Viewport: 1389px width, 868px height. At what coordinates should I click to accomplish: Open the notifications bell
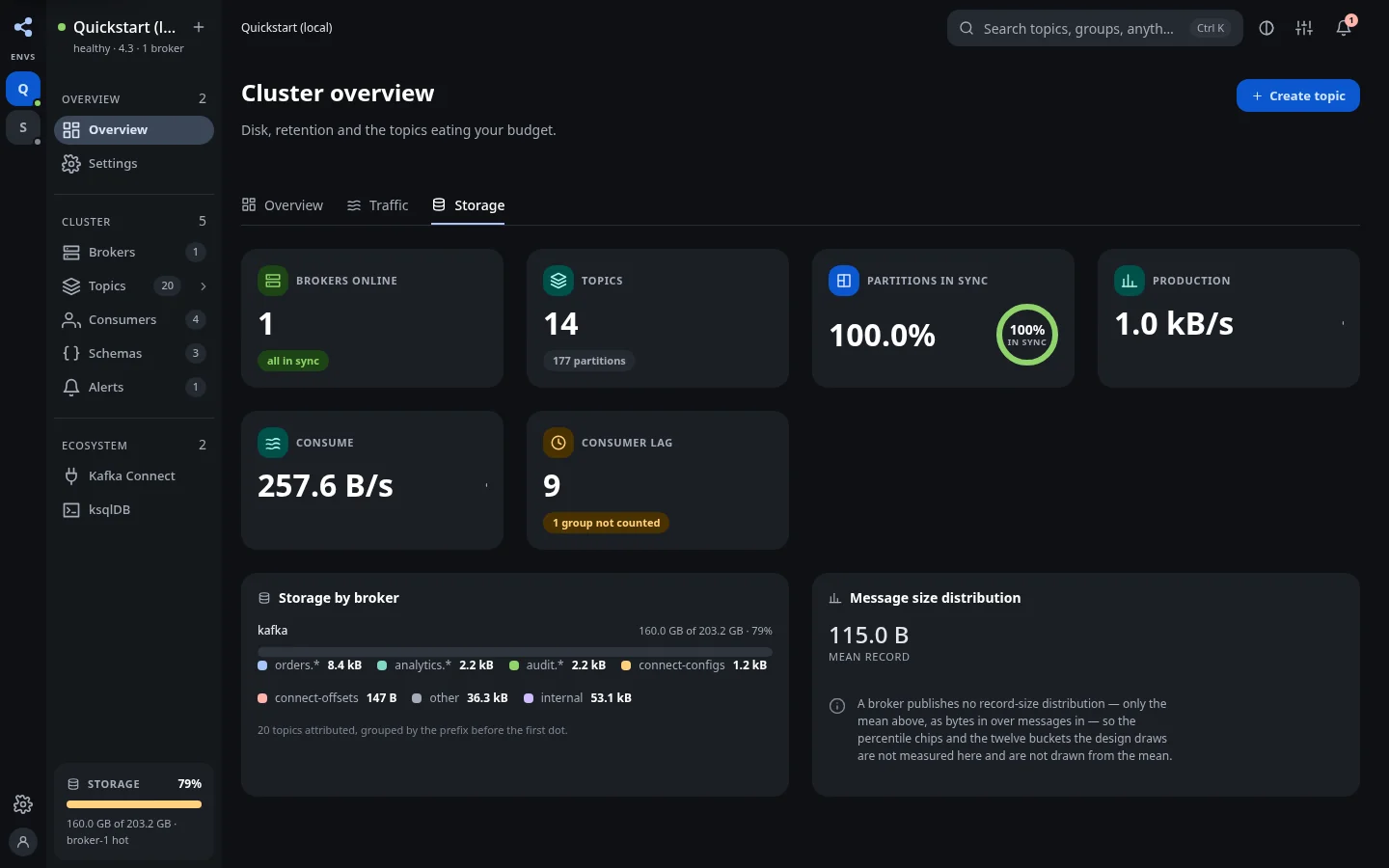1344,28
